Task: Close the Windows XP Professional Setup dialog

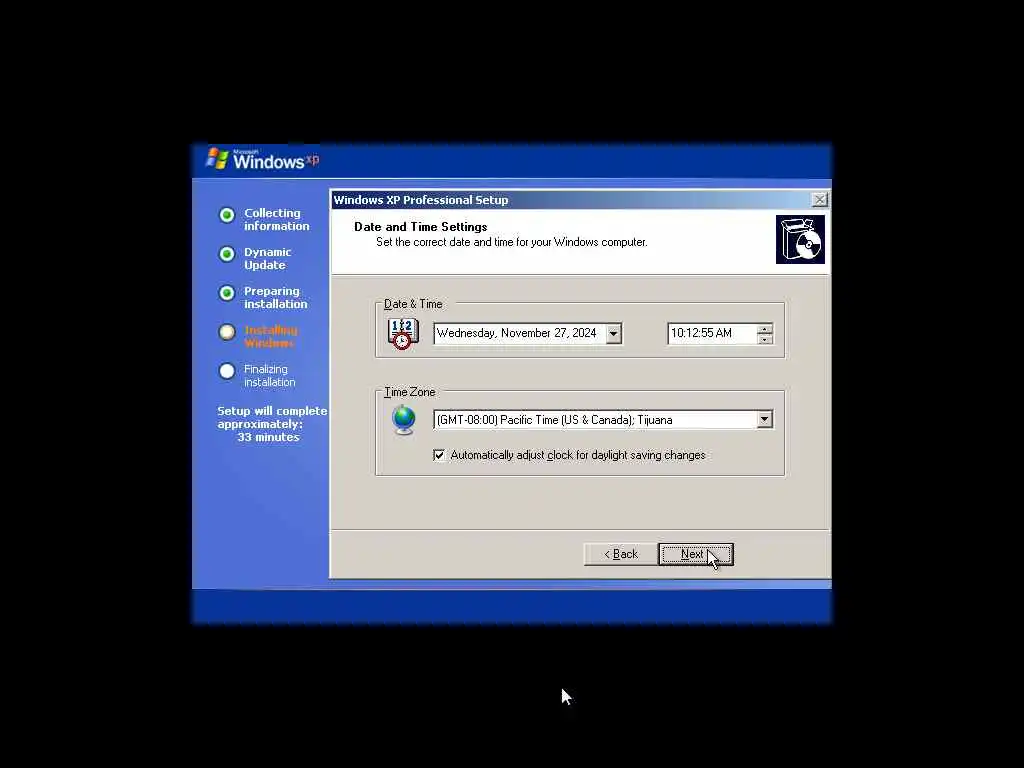Action: (x=819, y=200)
